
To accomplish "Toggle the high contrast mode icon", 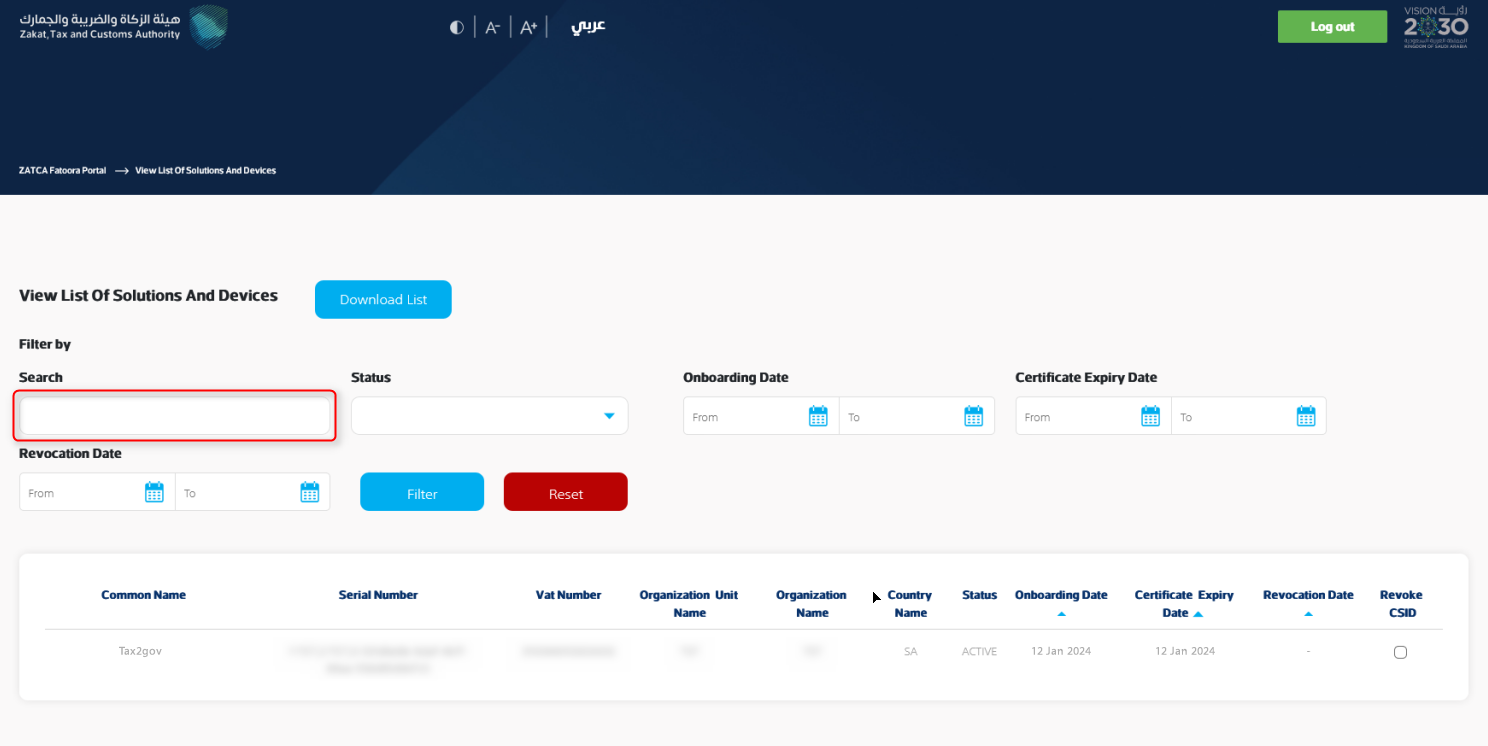I will (456, 27).
